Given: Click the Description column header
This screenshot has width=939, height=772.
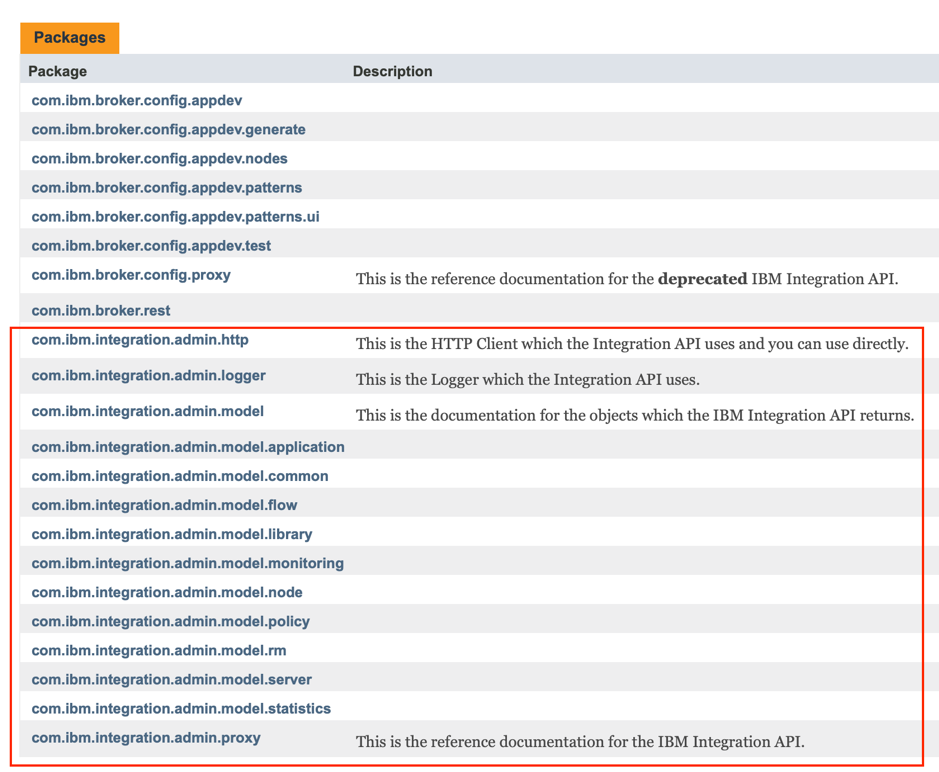Looking at the screenshot, I should click(392, 71).
